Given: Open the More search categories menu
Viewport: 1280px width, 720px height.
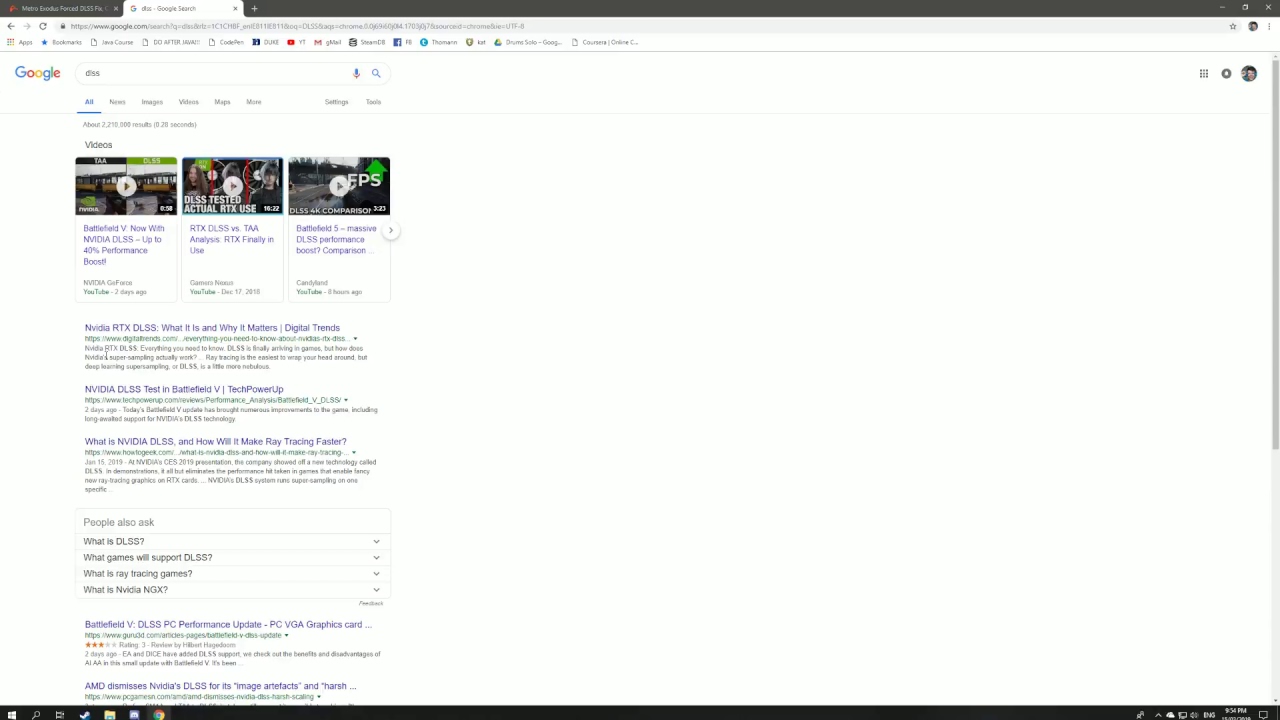Looking at the screenshot, I should (x=254, y=102).
